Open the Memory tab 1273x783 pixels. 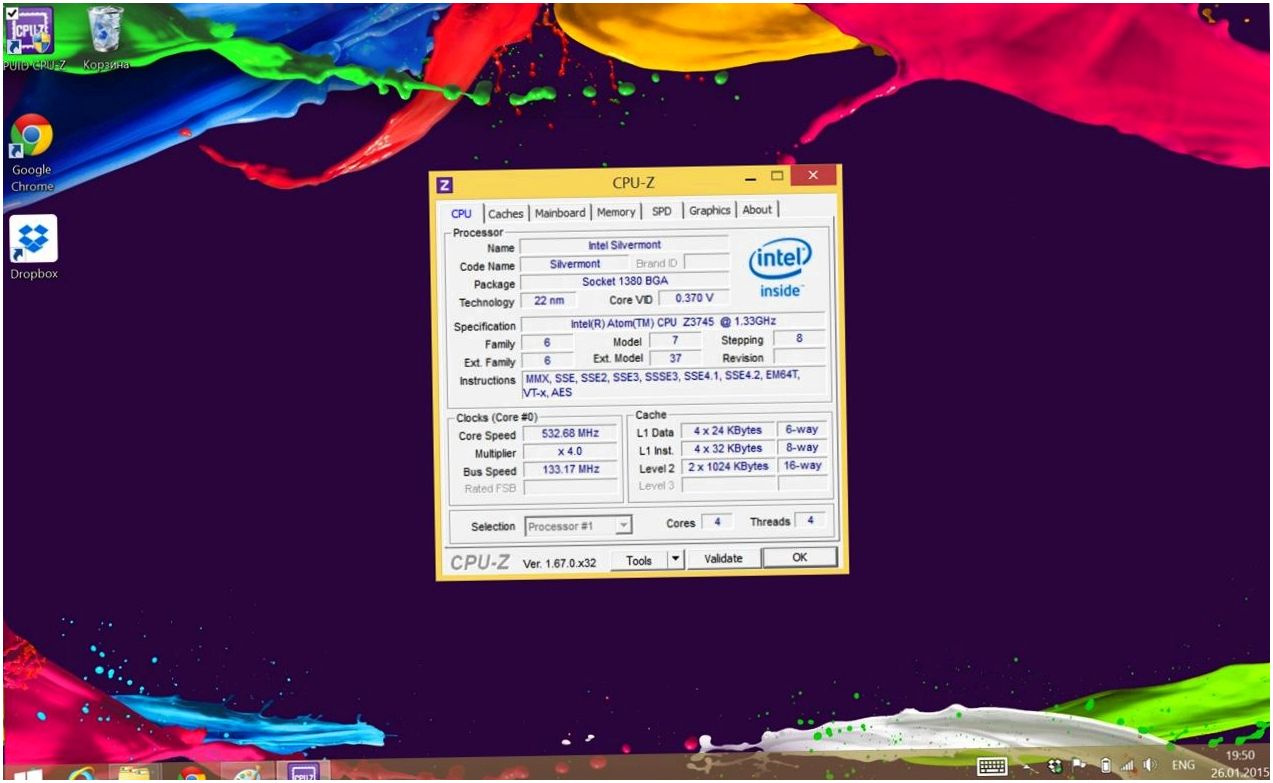pyautogui.click(x=616, y=212)
